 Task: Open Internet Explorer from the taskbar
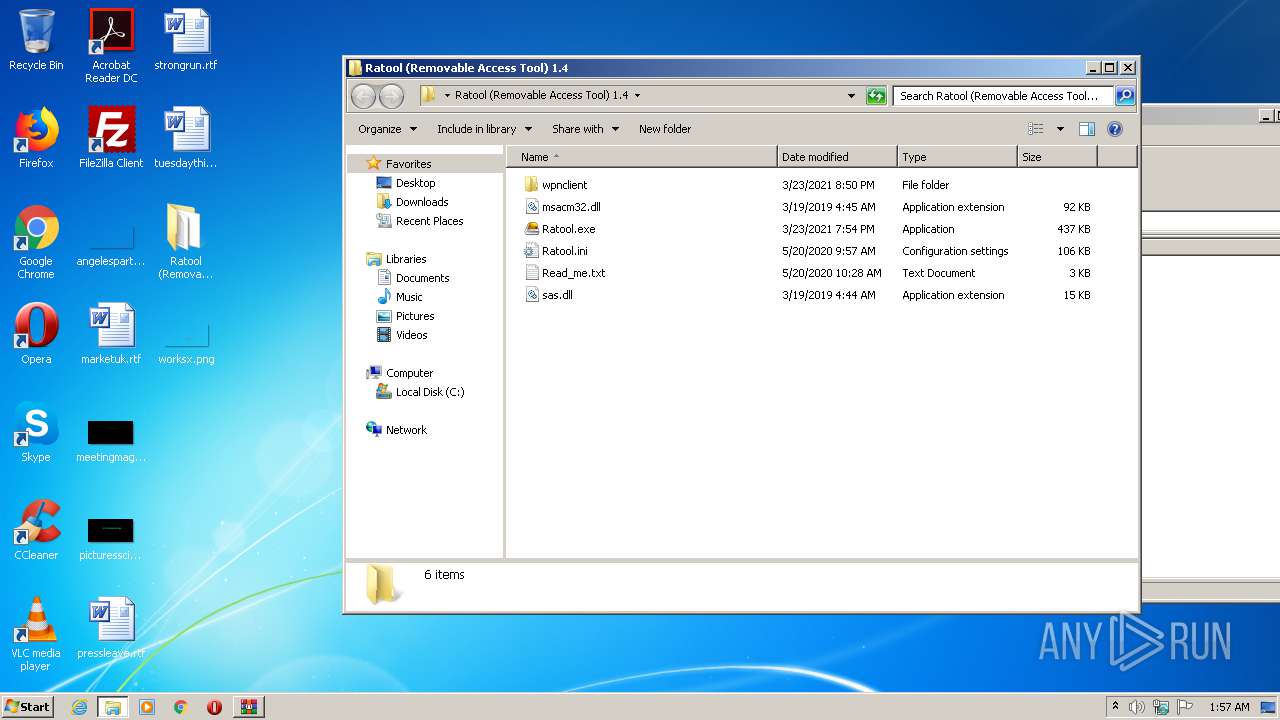[x=80, y=707]
